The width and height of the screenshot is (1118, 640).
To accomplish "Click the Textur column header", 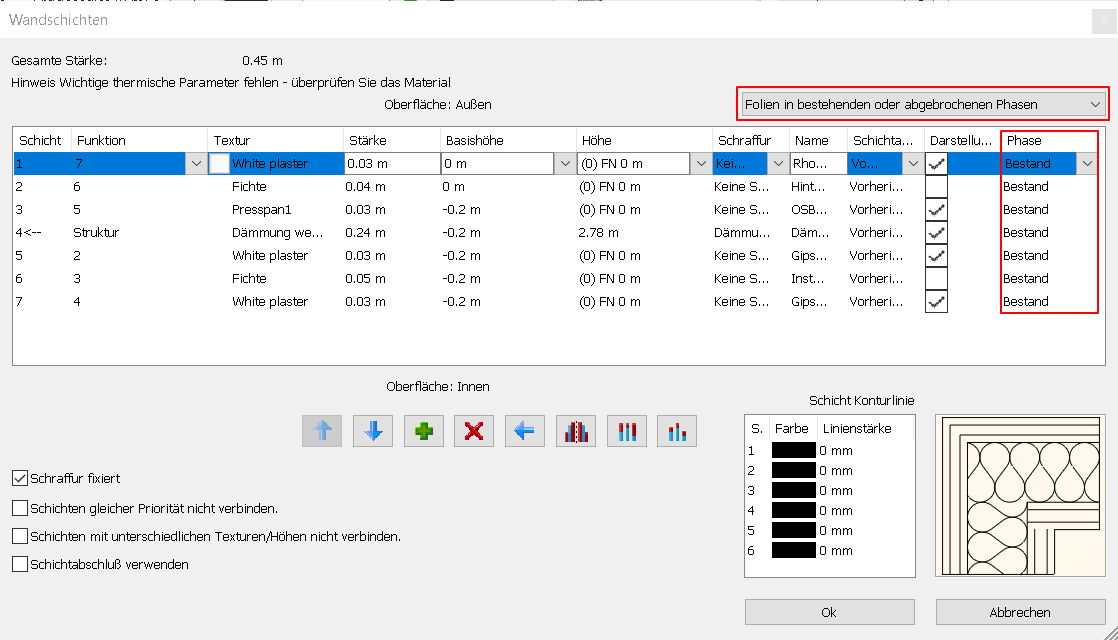I will tap(275, 140).
